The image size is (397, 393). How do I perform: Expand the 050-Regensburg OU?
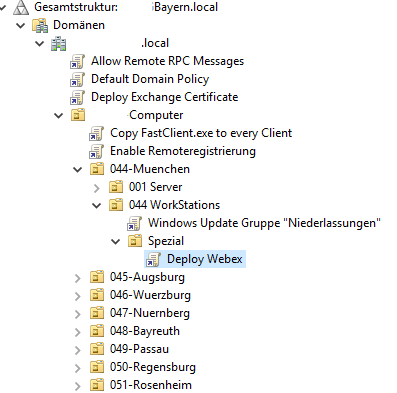click(x=78, y=368)
